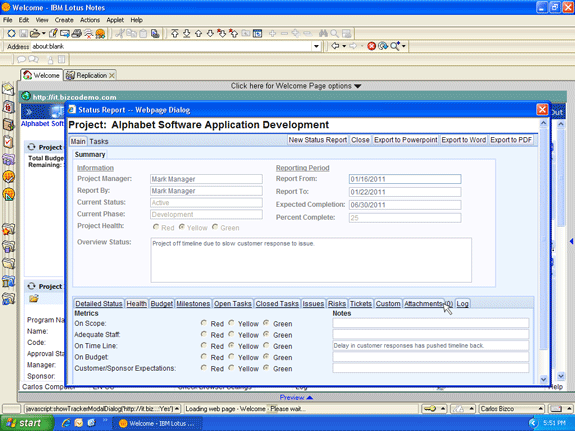Click the paste clipboard icon
575x431 pixels.
coord(143,34)
